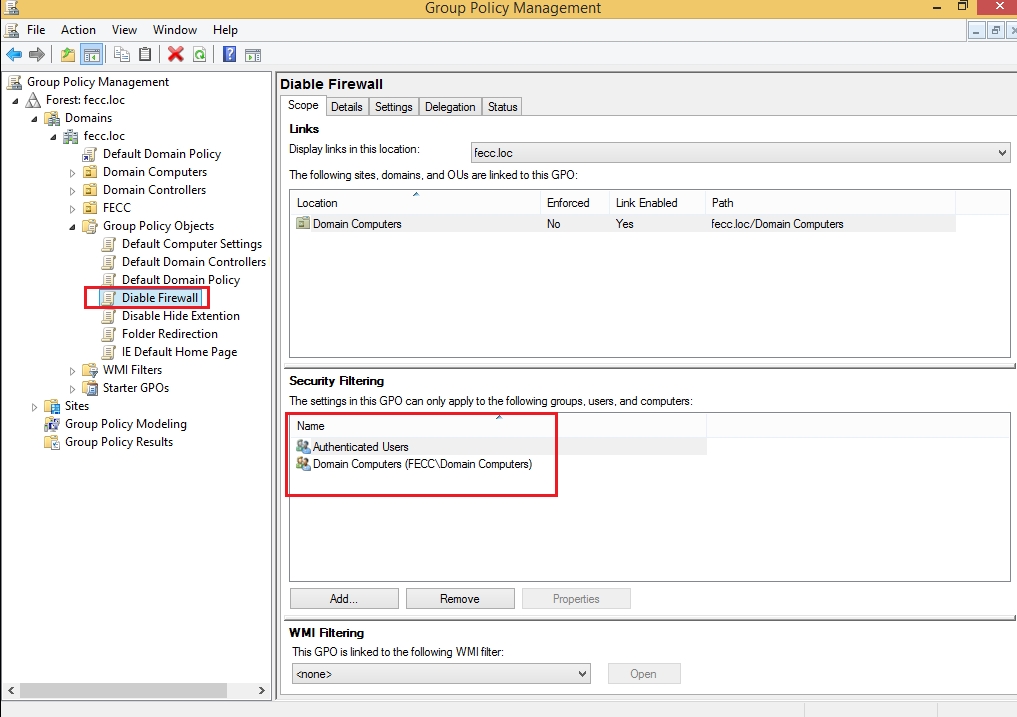
Task: Click the Link Enabled column header
Action: tap(657, 203)
